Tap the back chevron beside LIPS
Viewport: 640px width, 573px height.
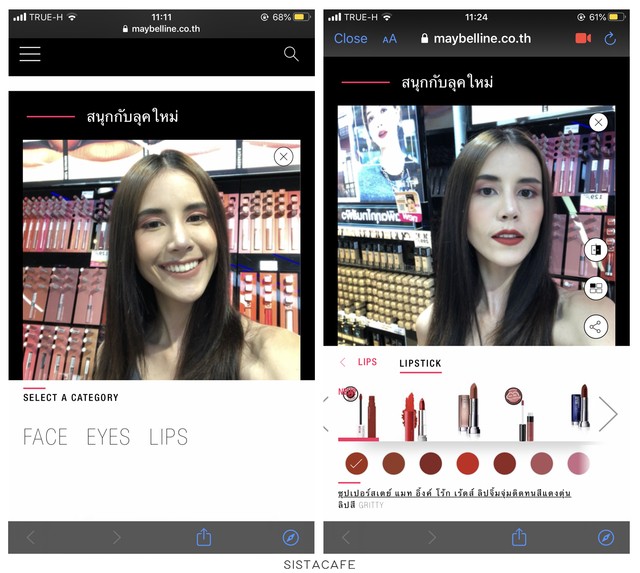point(343,362)
